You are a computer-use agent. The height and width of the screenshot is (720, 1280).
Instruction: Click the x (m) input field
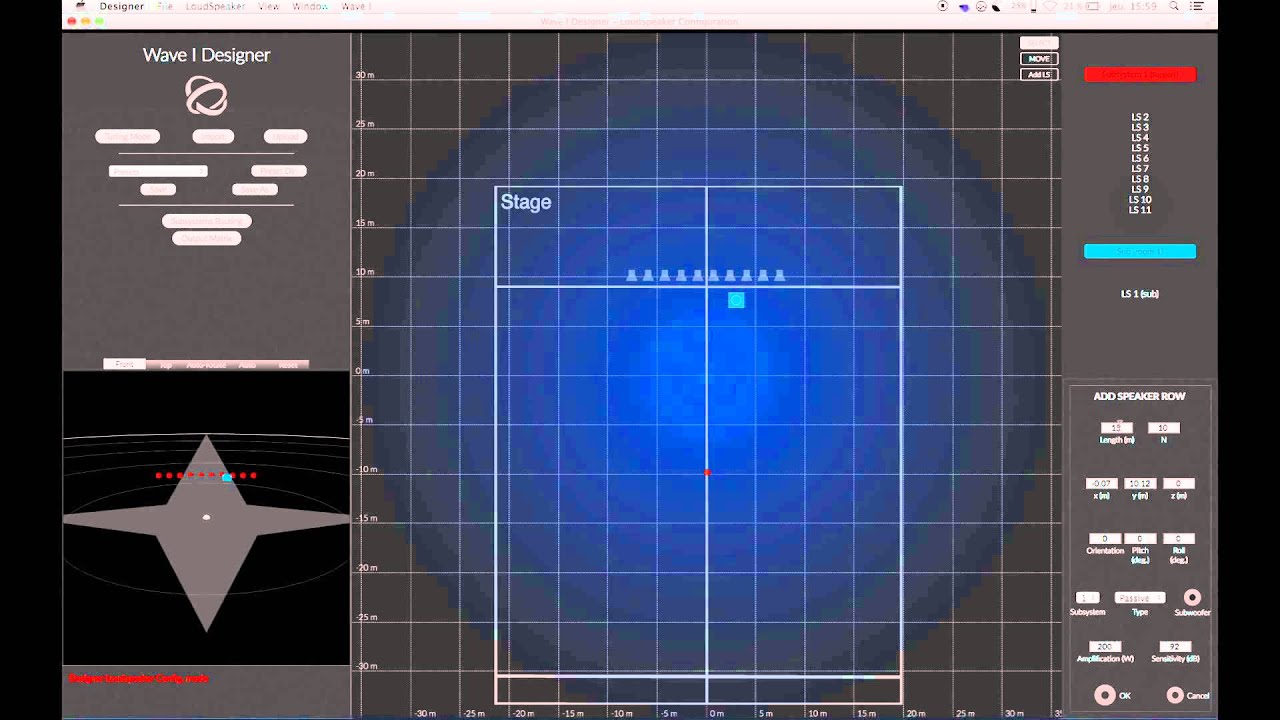pos(1102,484)
